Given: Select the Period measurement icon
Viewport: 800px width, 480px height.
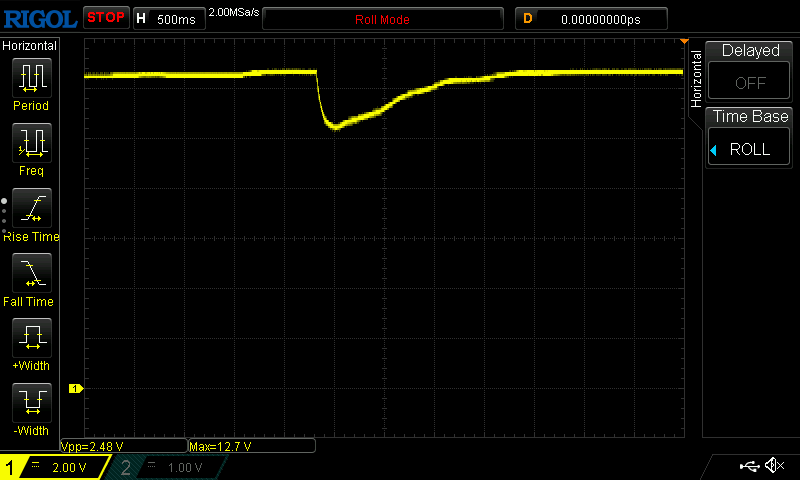Looking at the screenshot, I should (32, 78).
